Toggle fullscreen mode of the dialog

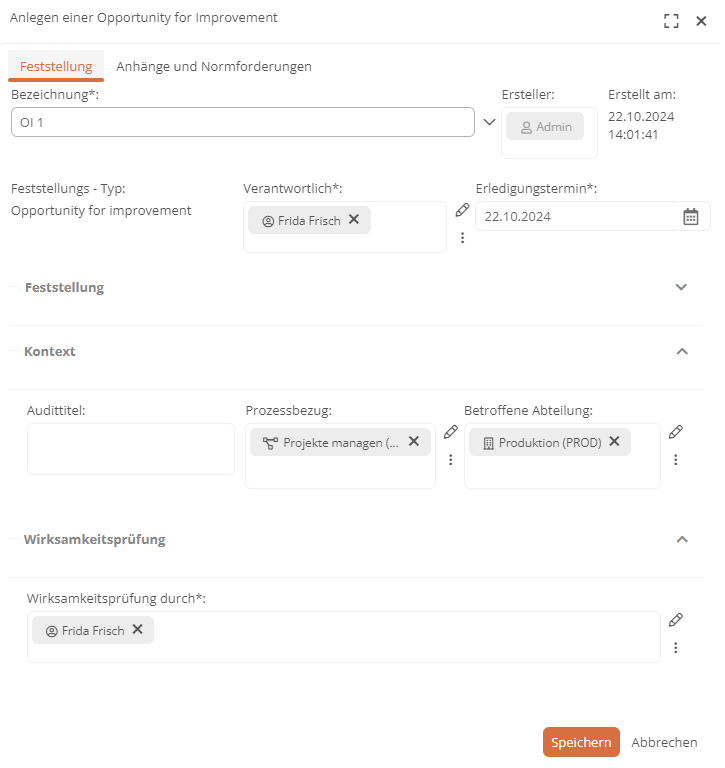coord(671,21)
